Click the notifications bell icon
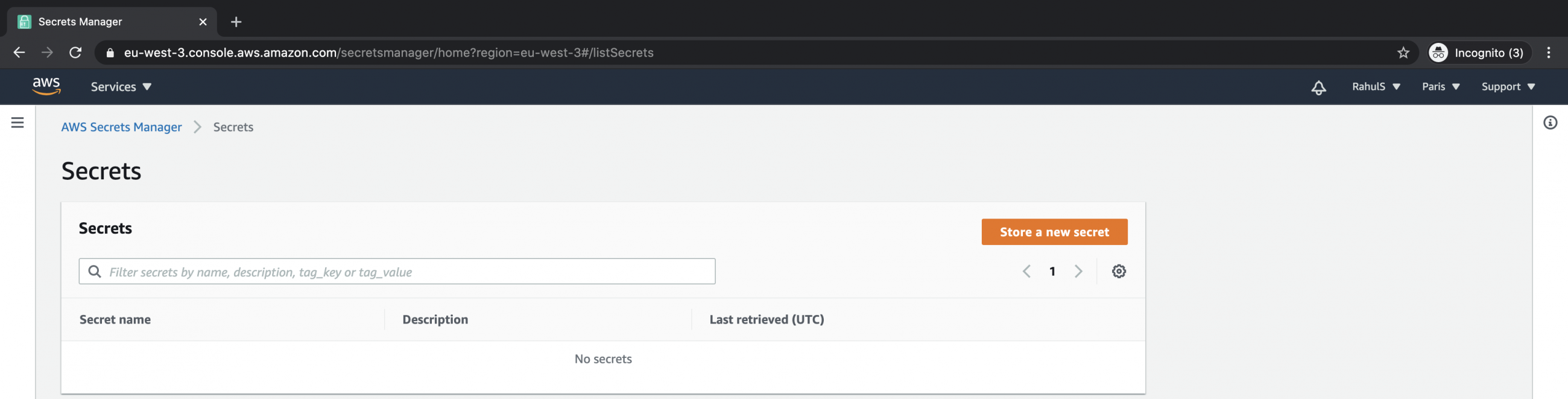The width and height of the screenshot is (1568, 399). point(1318,86)
